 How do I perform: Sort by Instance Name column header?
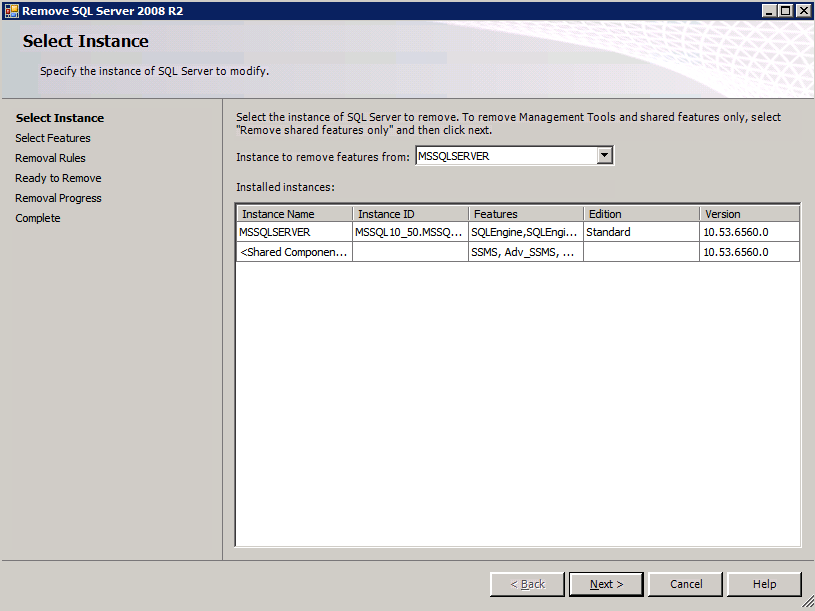(295, 214)
